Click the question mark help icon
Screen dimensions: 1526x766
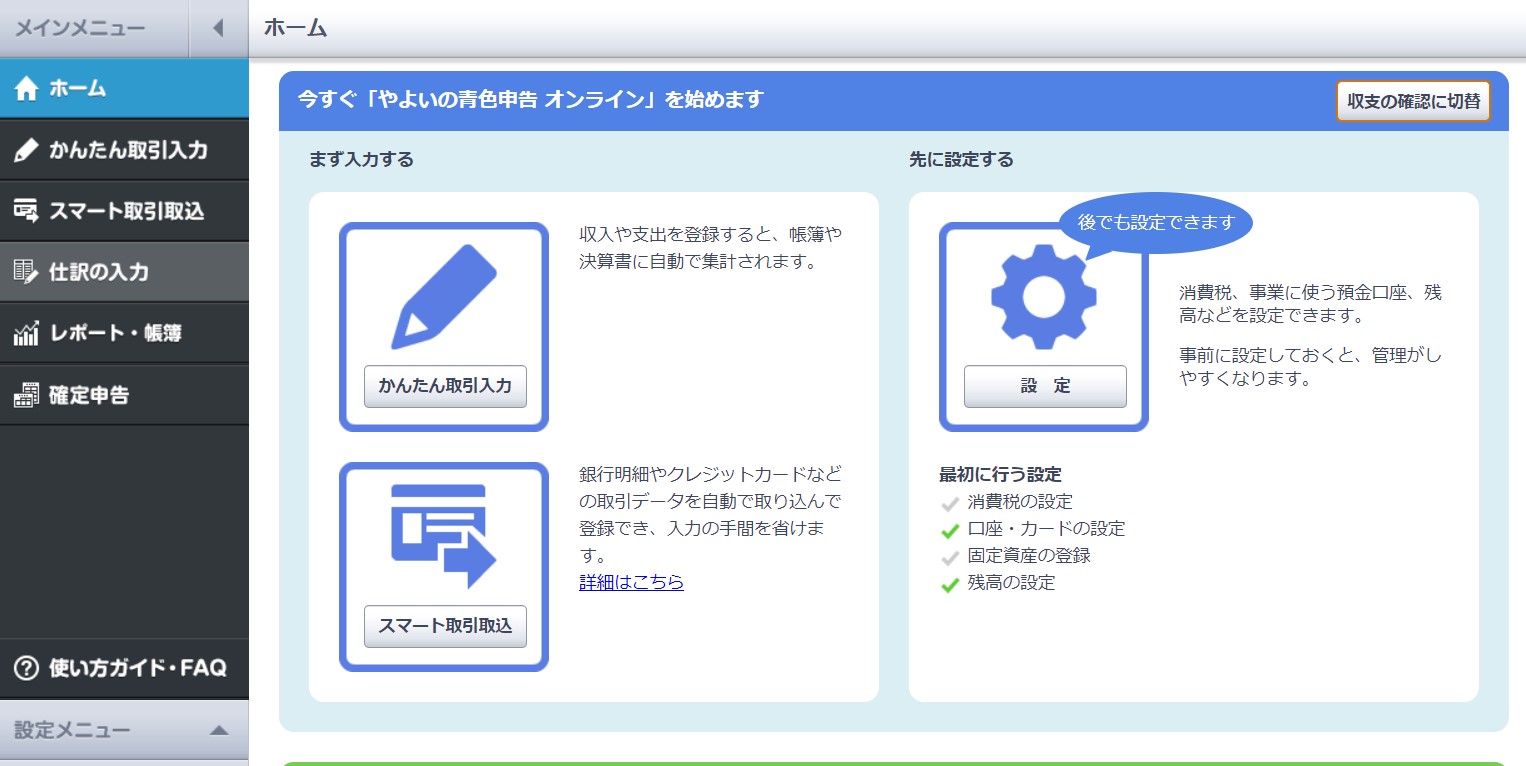tap(27, 667)
